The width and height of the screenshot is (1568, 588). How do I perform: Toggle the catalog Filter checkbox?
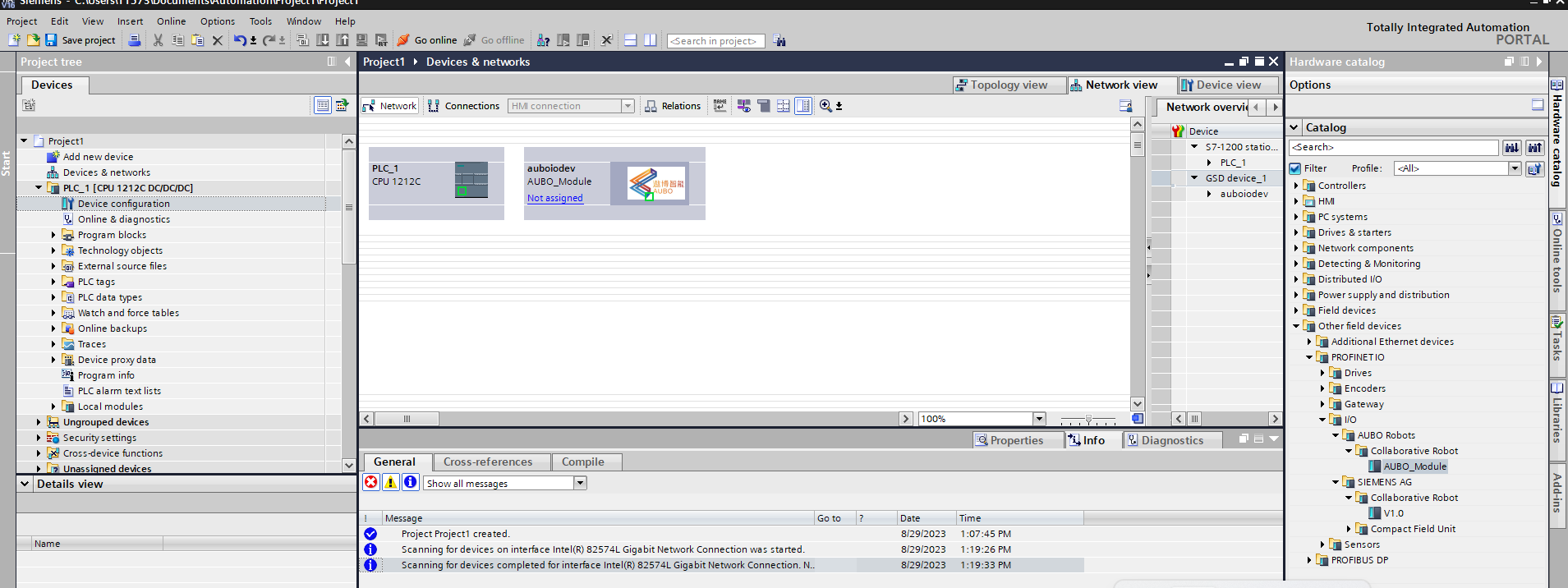click(1295, 168)
